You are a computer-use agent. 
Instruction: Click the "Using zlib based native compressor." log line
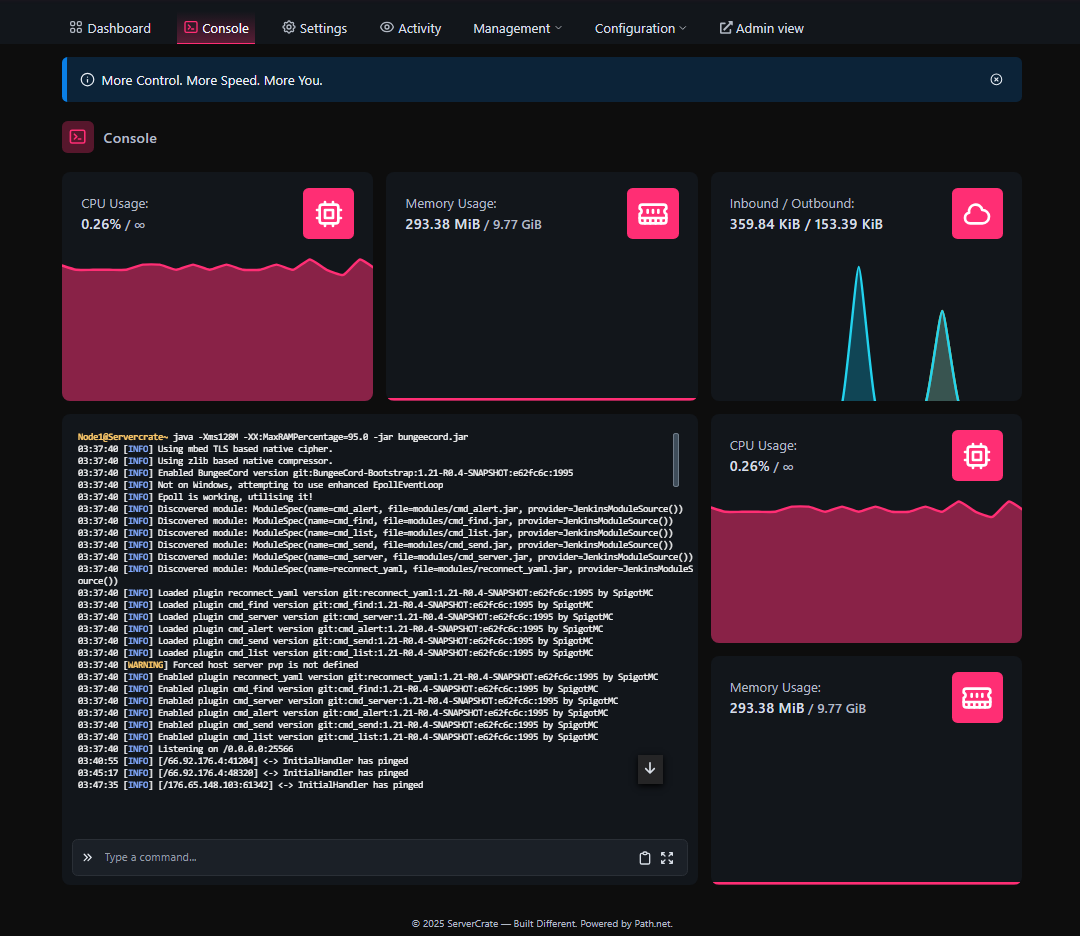pyautogui.click(x=205, y=461)
